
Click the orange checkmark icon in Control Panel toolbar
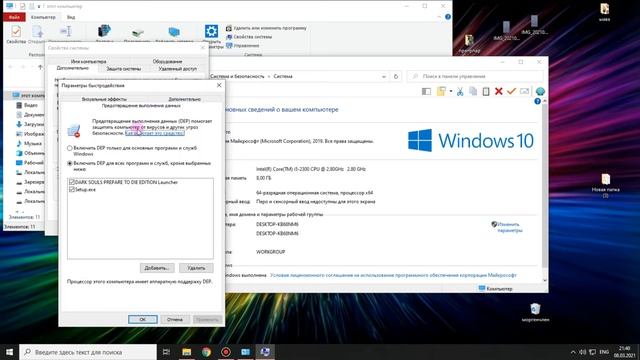pyautogui.click(x=511, y=91)
